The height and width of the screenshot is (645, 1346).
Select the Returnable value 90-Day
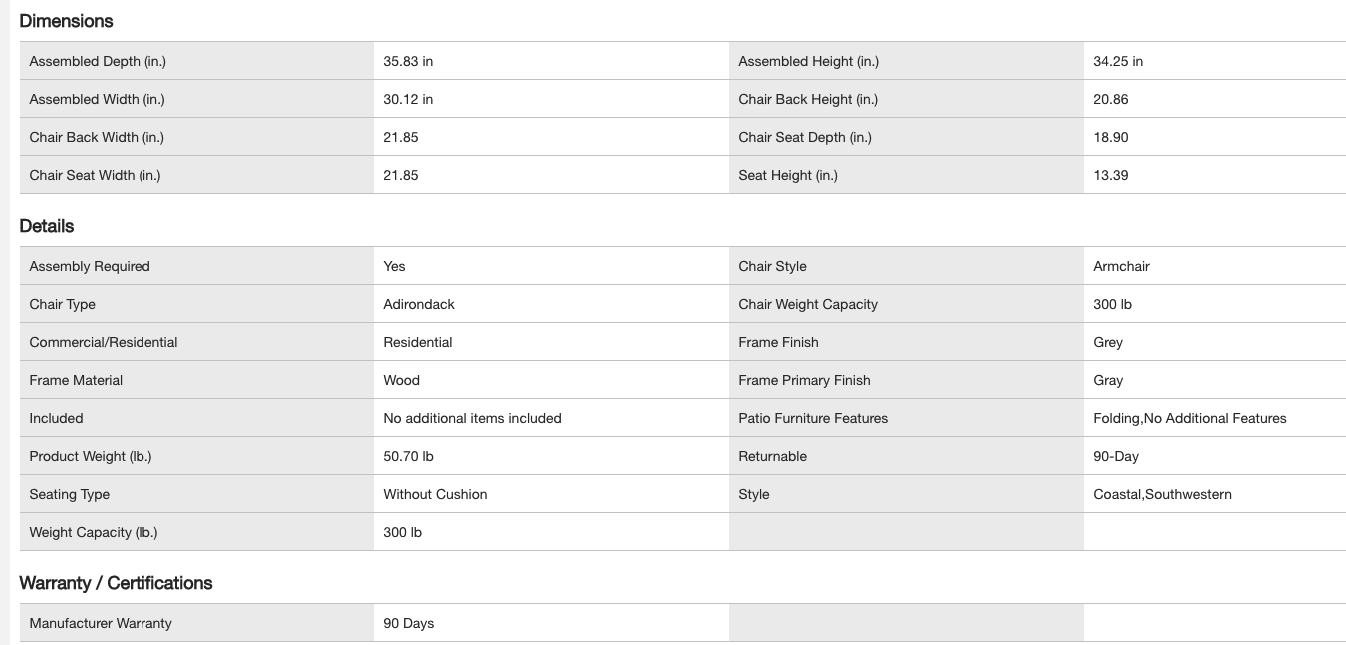tap(1116, 456)
